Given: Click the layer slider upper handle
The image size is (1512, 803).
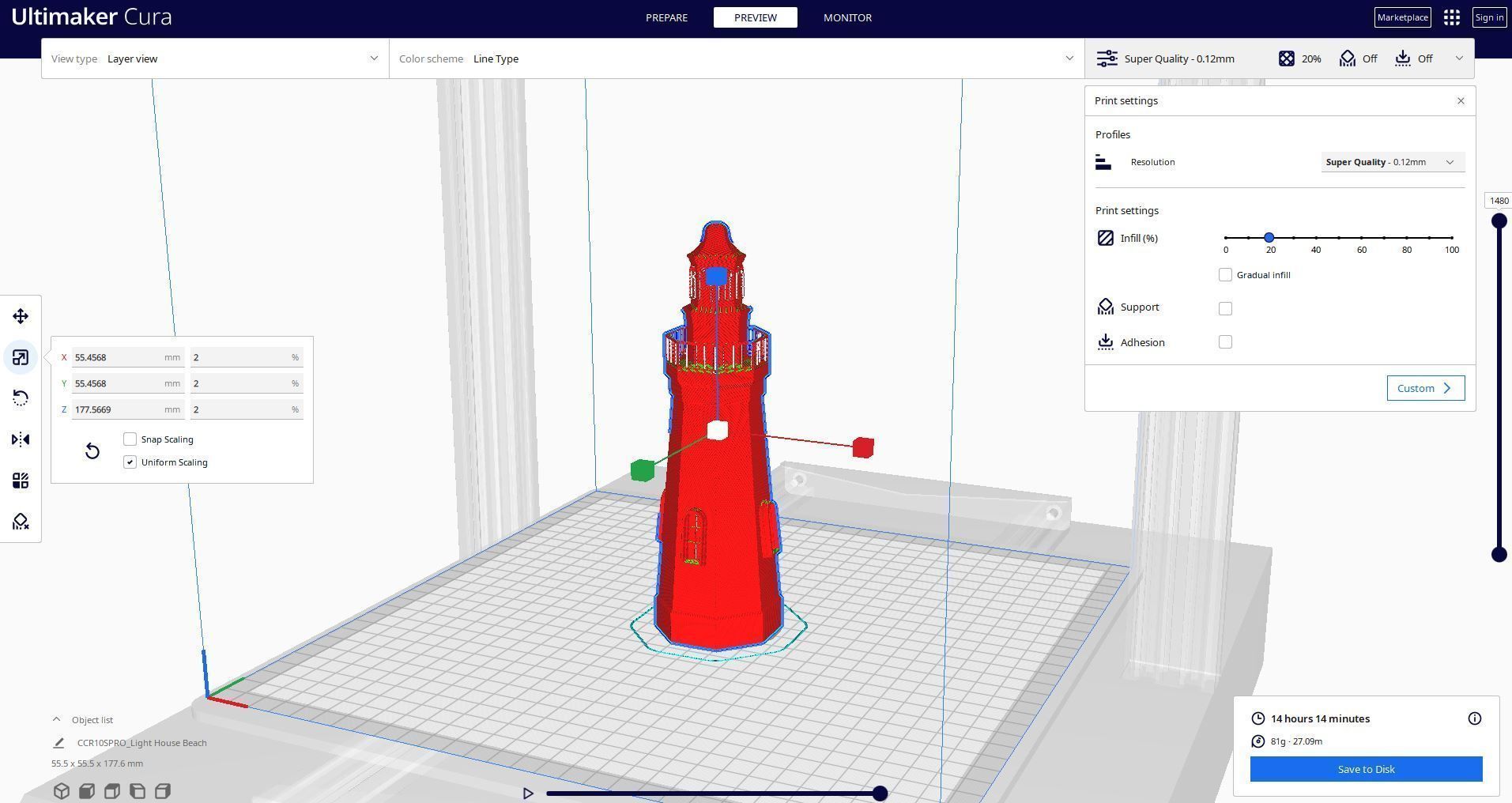Looking at the screenshot, I should tap(1499, 221).
